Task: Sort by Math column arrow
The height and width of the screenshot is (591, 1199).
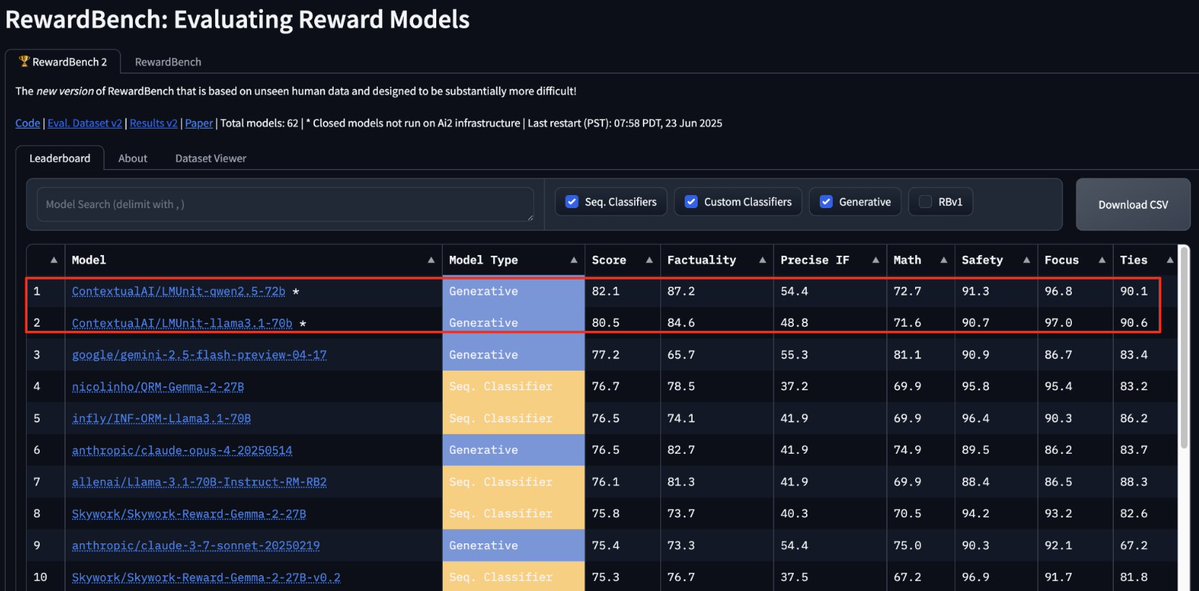Action: [944, 260]
